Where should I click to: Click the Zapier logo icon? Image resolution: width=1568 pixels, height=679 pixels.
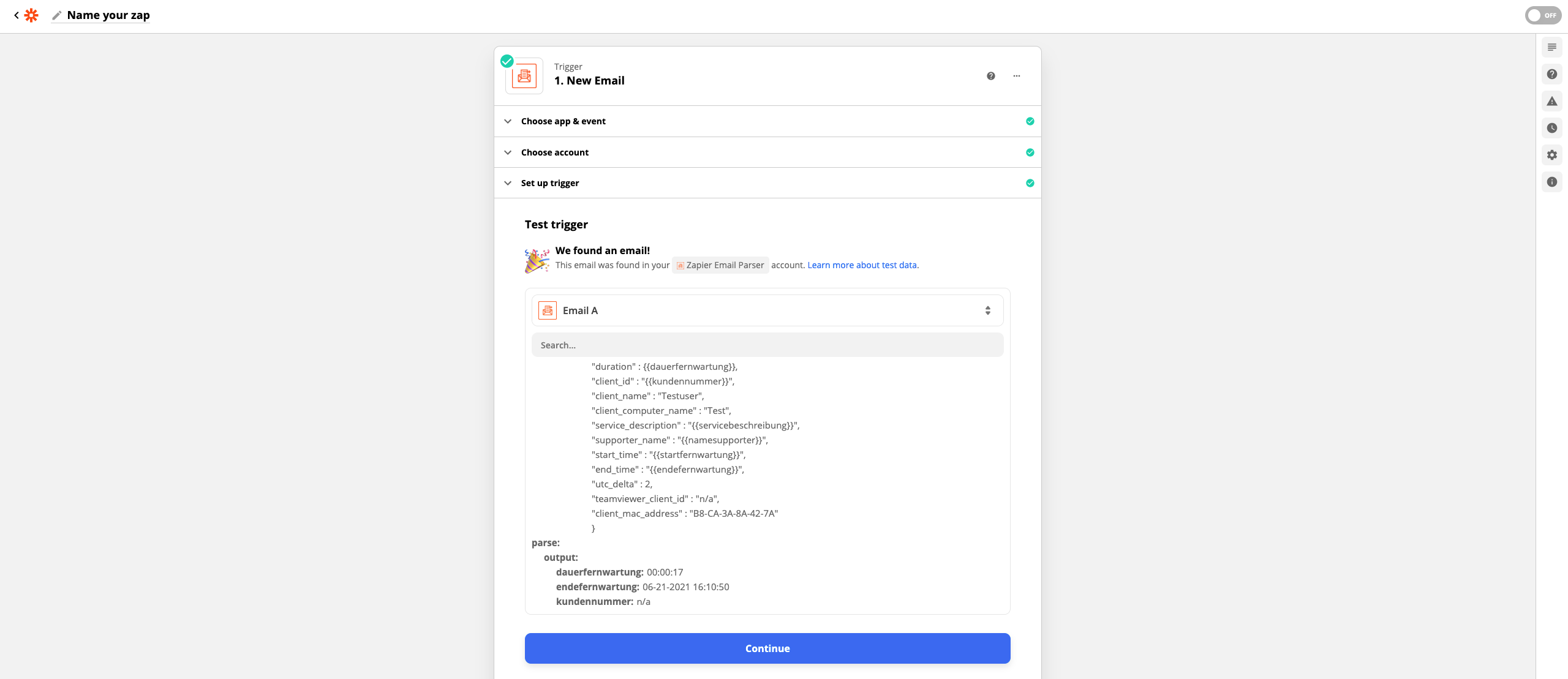[x=31, y=15]
